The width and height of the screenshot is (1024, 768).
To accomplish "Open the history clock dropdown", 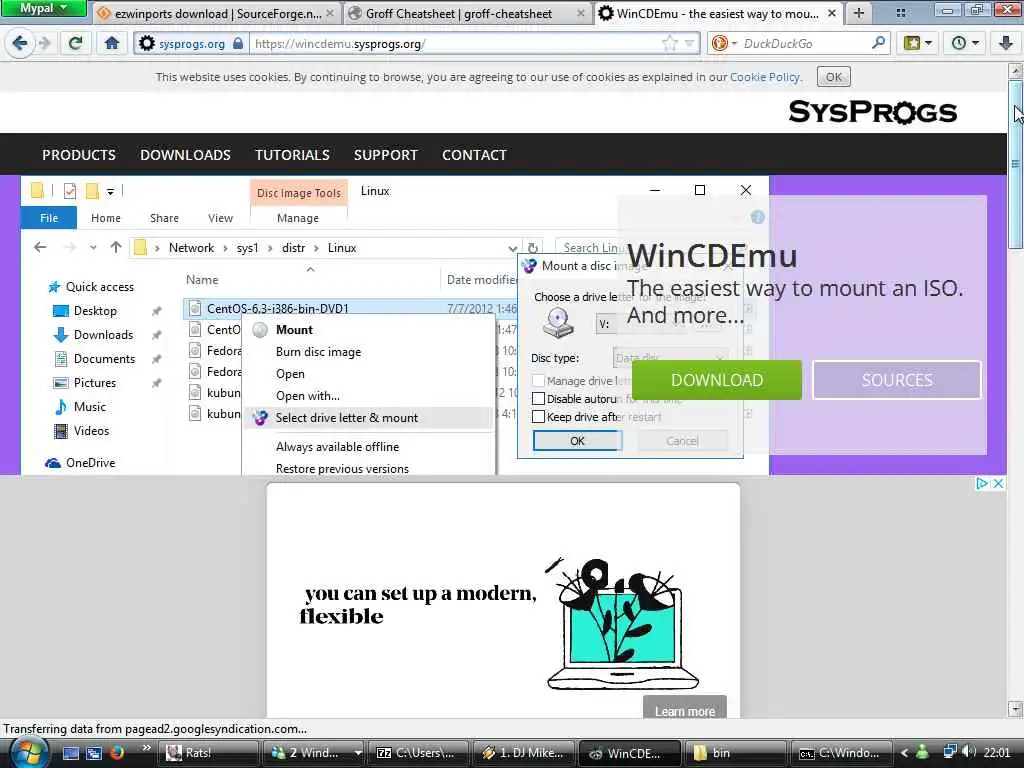I will pos(965,43).
